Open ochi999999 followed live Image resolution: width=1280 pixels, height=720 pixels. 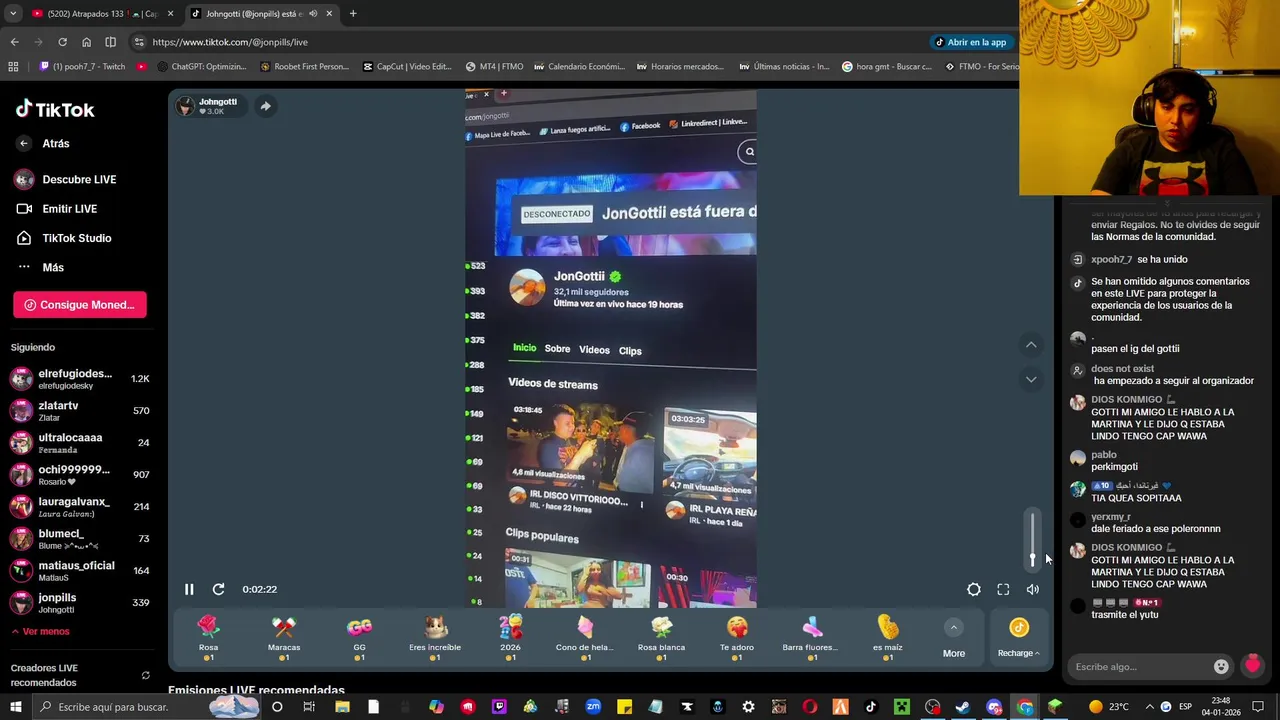80,475
